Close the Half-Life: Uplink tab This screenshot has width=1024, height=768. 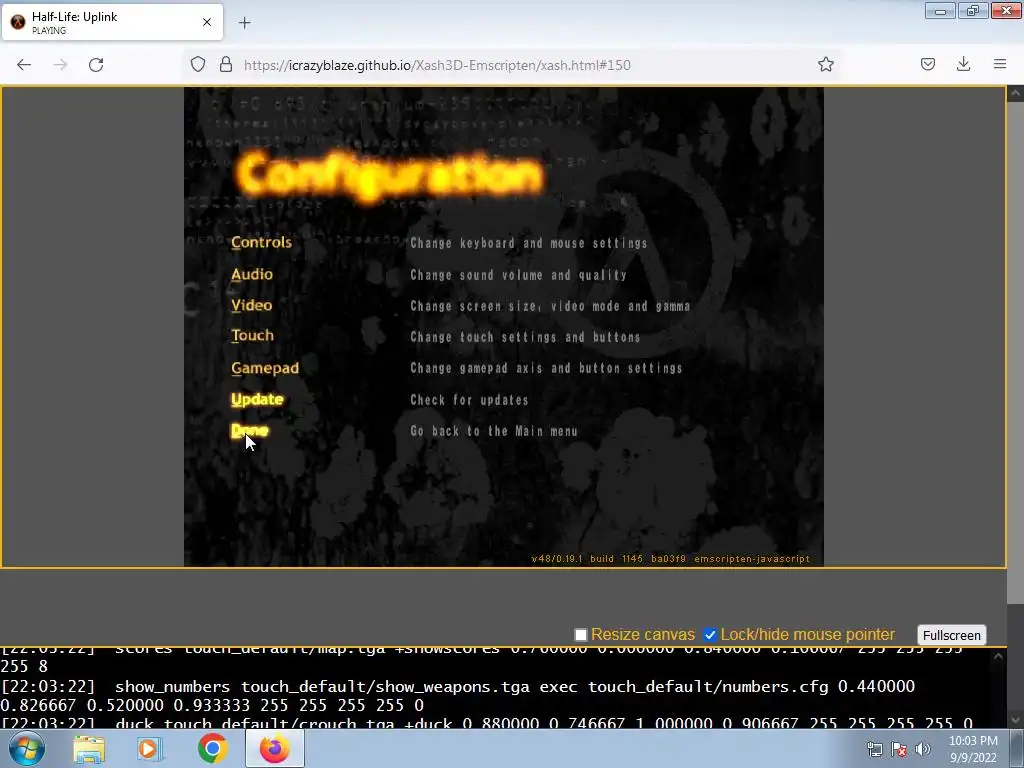[x=207, y=22]
